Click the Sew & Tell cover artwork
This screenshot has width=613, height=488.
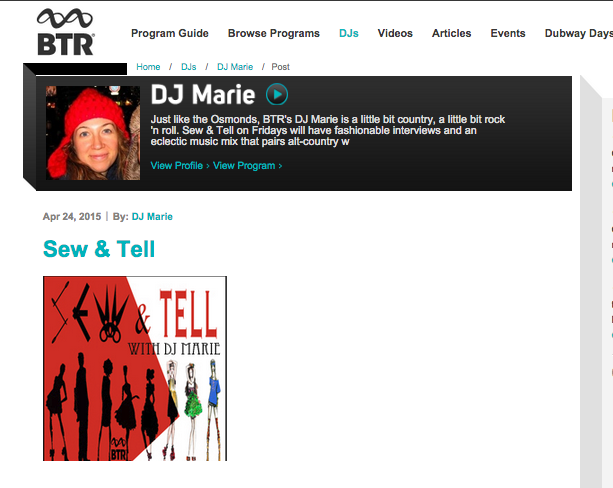(x=135, y=368)
